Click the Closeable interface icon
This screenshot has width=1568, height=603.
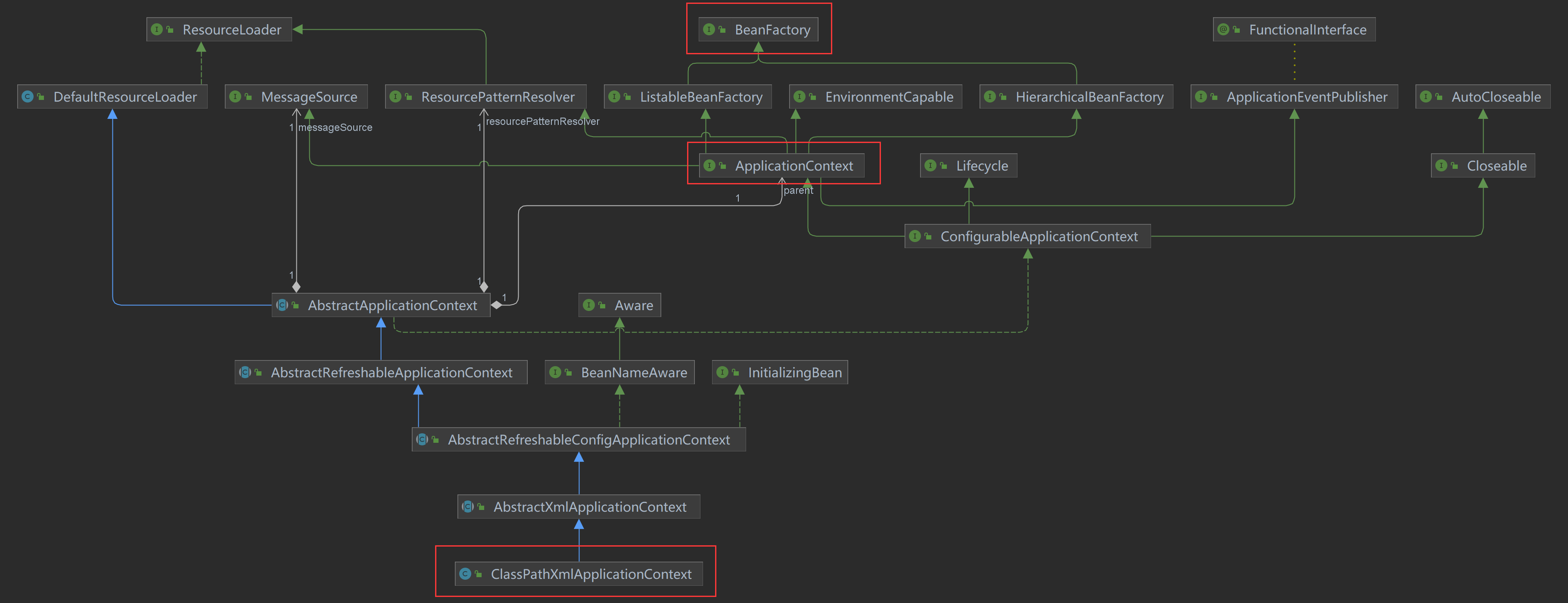coord(1441,165)
